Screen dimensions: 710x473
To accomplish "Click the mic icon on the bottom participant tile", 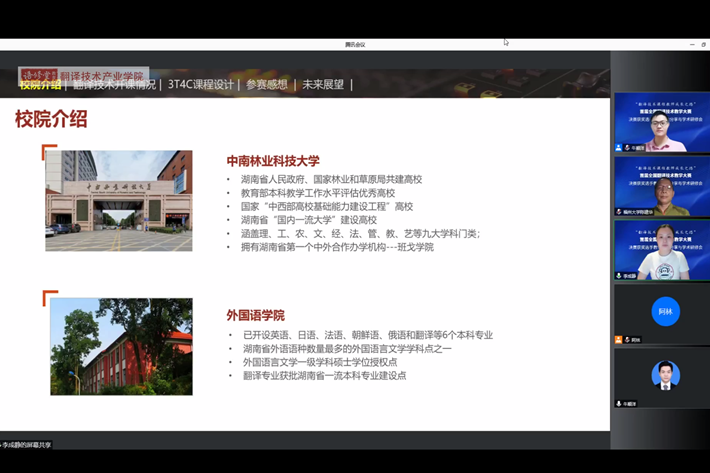I will coord(619,403).
